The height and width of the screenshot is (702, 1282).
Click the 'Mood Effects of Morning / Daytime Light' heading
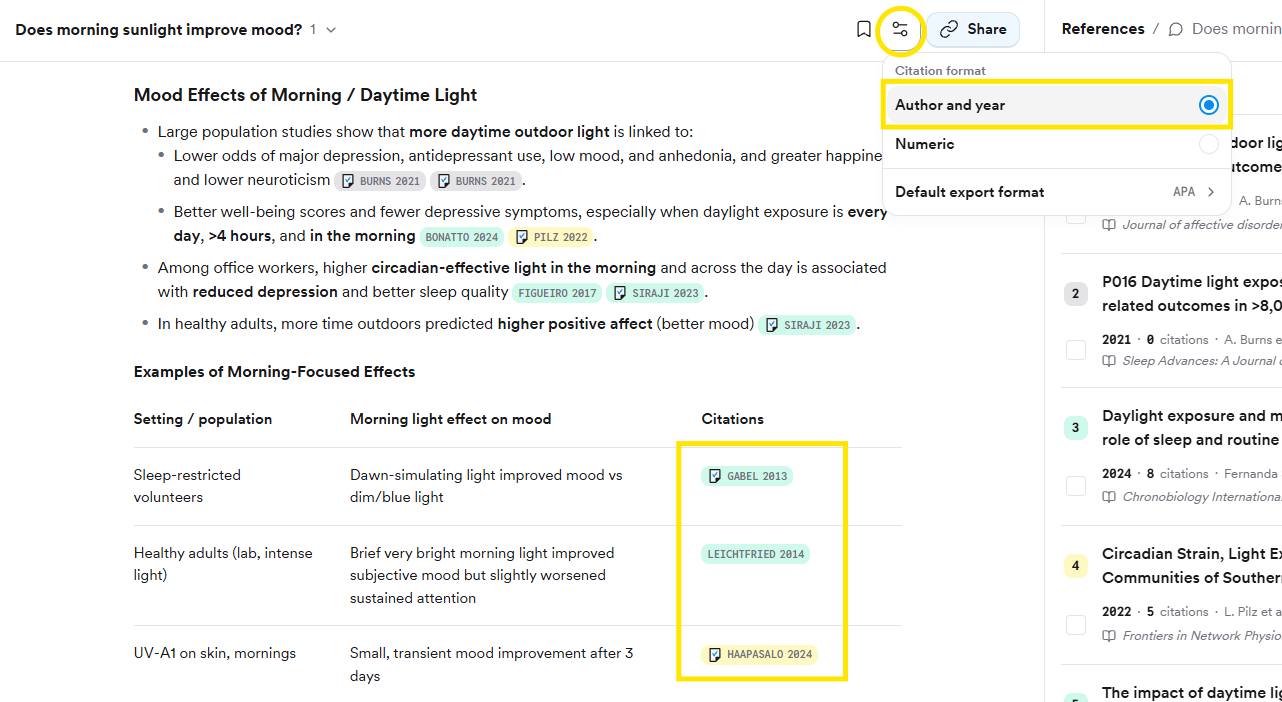tap(305, 95)
